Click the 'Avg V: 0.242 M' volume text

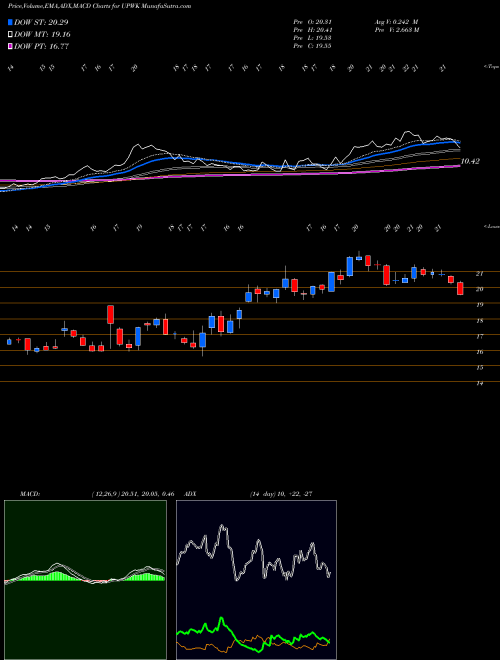click(396, 22)
